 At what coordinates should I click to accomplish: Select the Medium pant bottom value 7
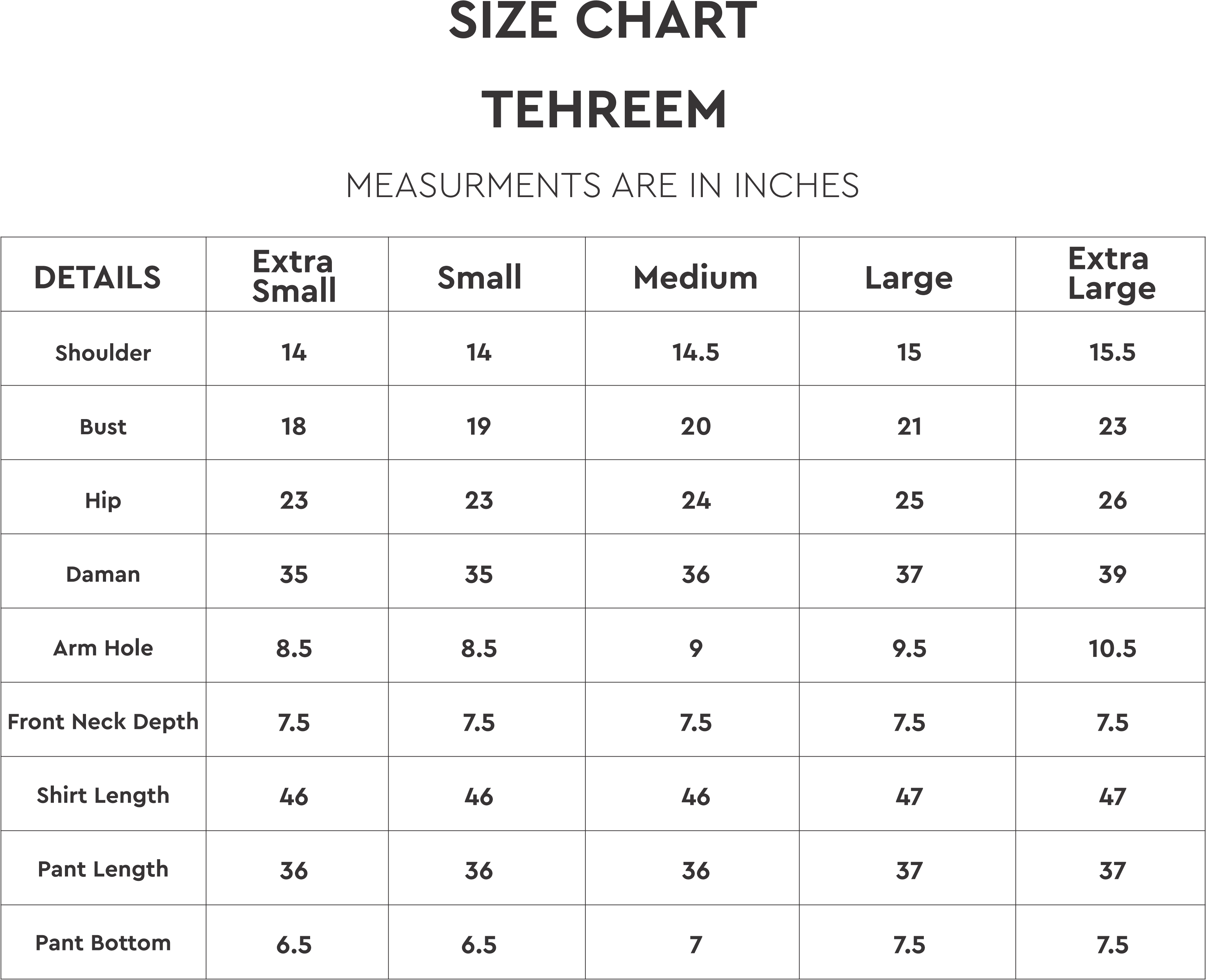coord(695,945)
